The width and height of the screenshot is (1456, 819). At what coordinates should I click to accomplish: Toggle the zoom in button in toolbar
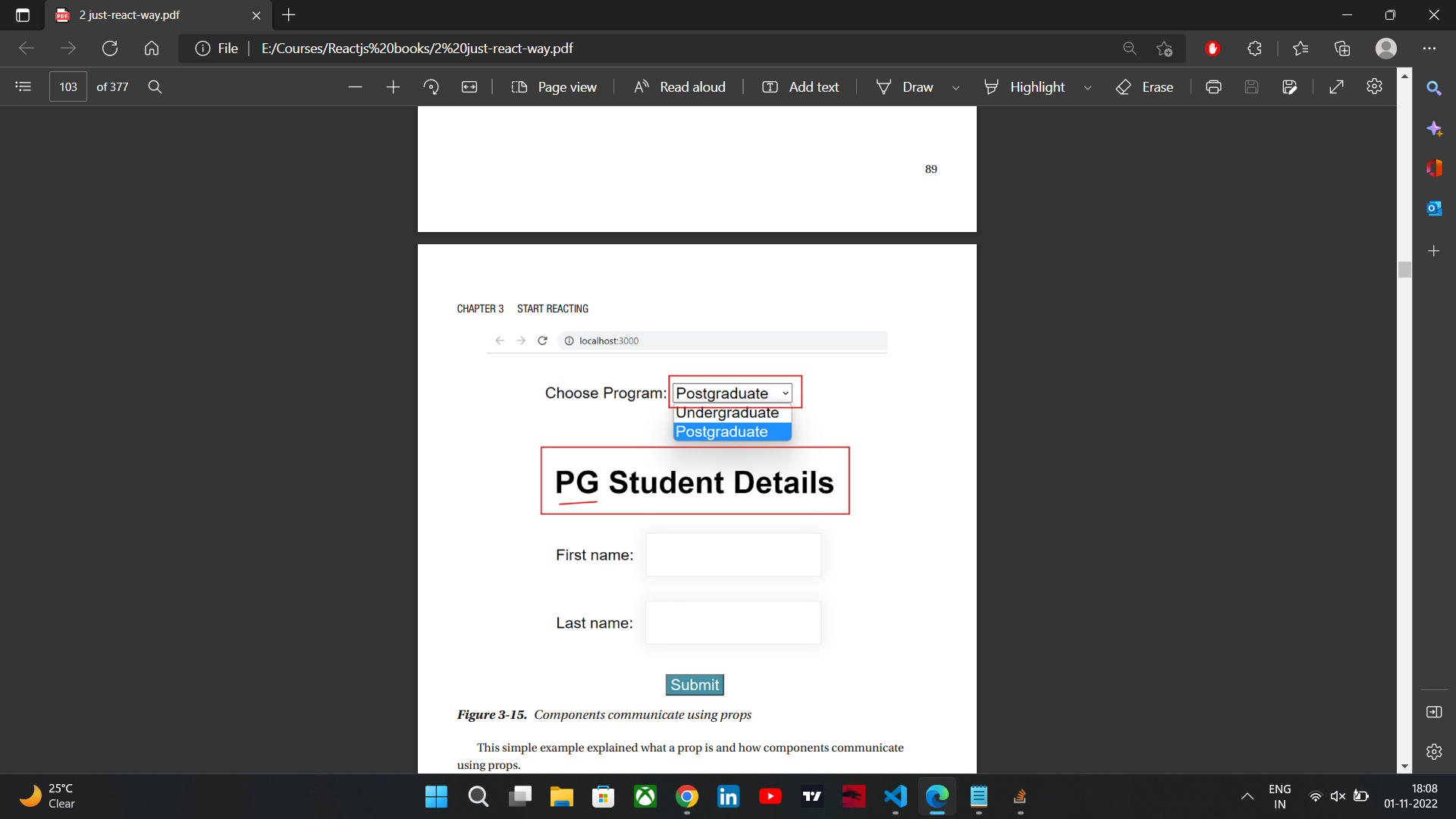pyautogui.click(x=391, y=87)
